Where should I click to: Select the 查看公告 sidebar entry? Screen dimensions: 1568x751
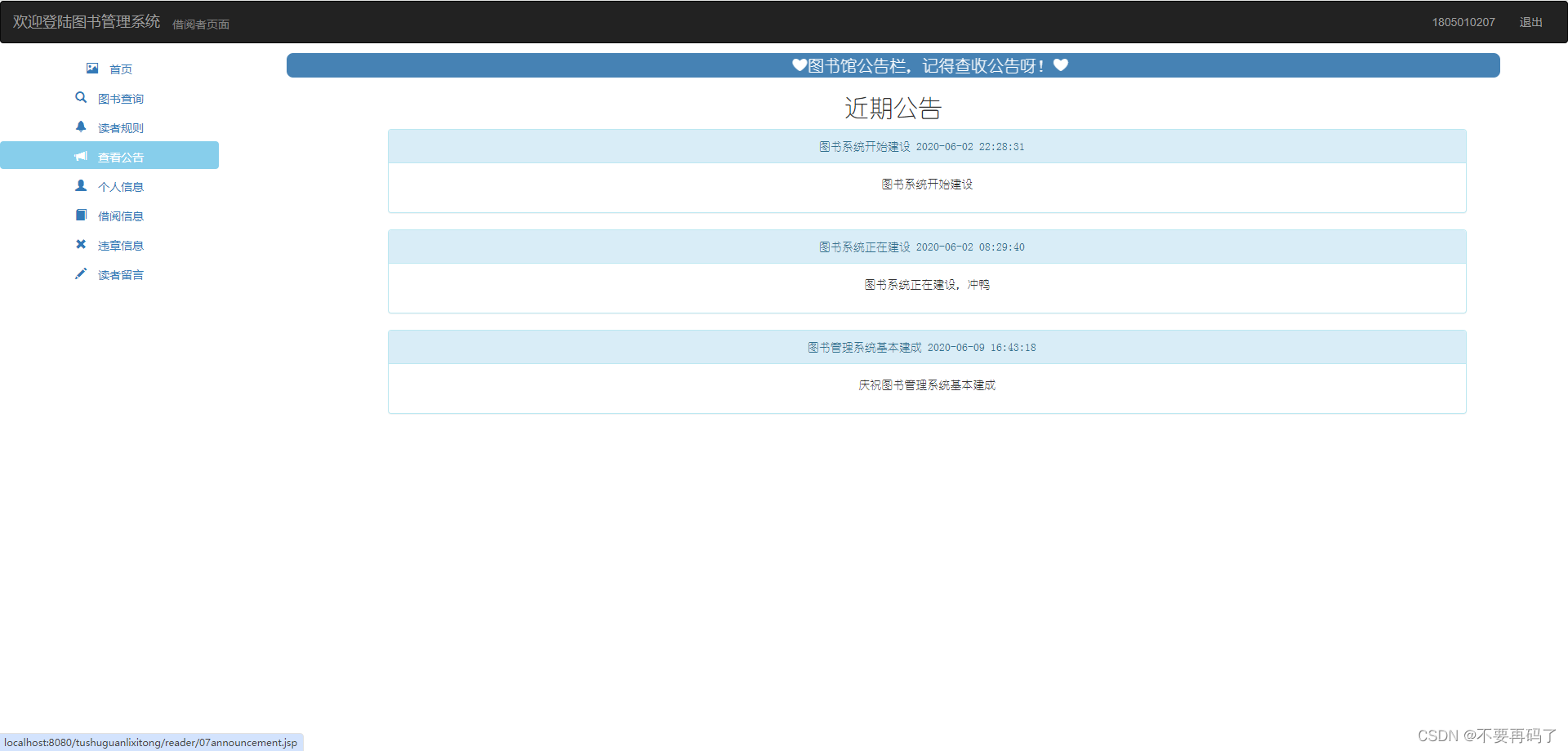pos(109,155)
